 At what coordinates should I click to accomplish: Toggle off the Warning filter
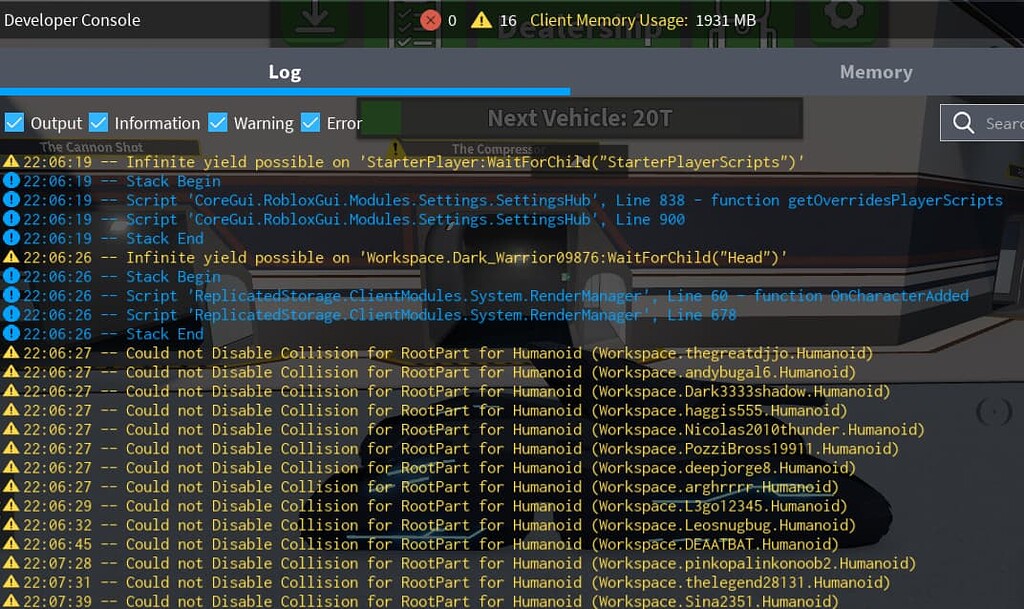tap(218, 122)
